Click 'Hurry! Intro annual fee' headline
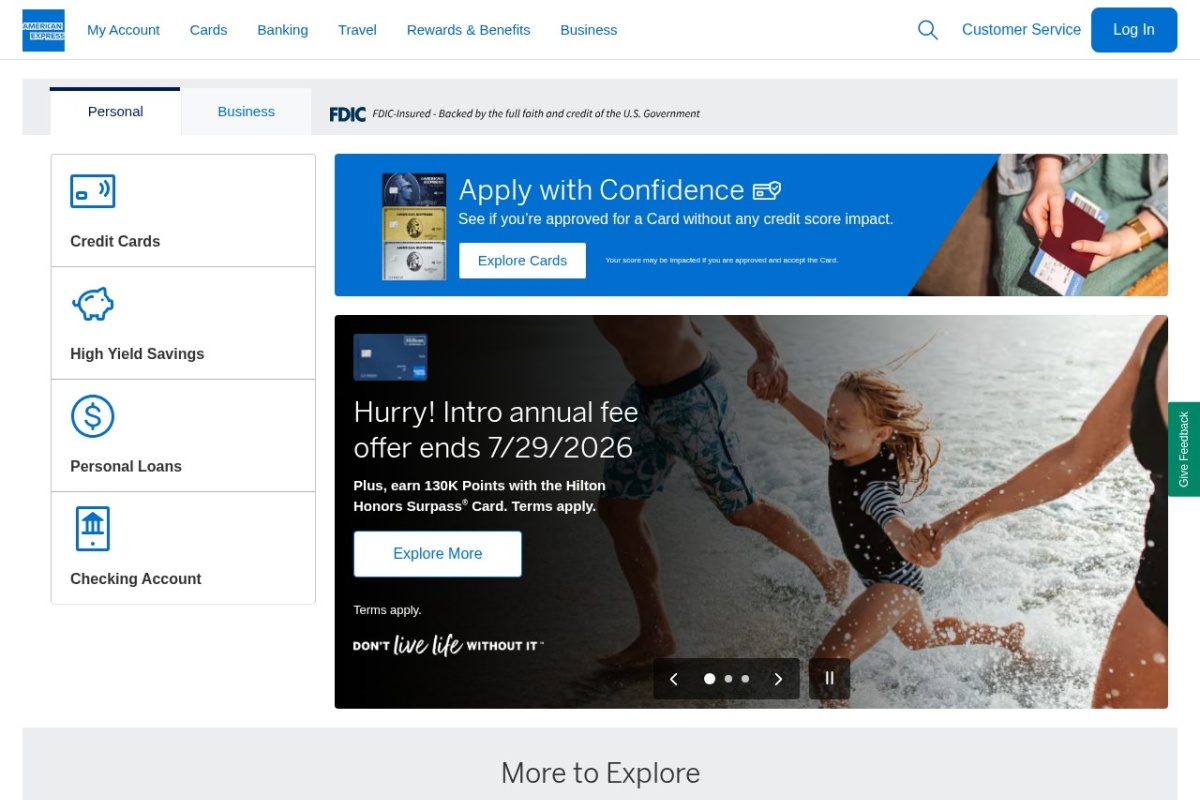 pos(496,429)
